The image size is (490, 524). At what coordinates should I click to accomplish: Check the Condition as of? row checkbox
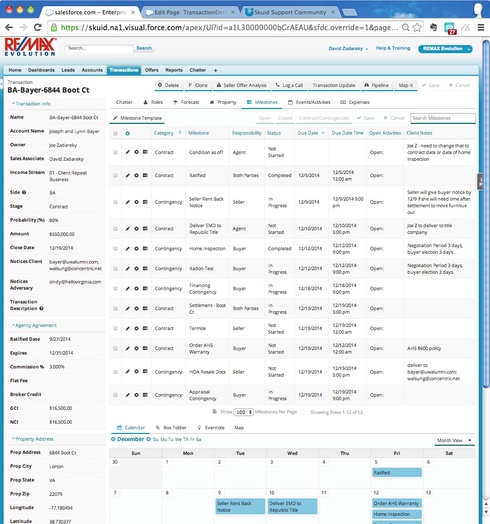(116, 152)
